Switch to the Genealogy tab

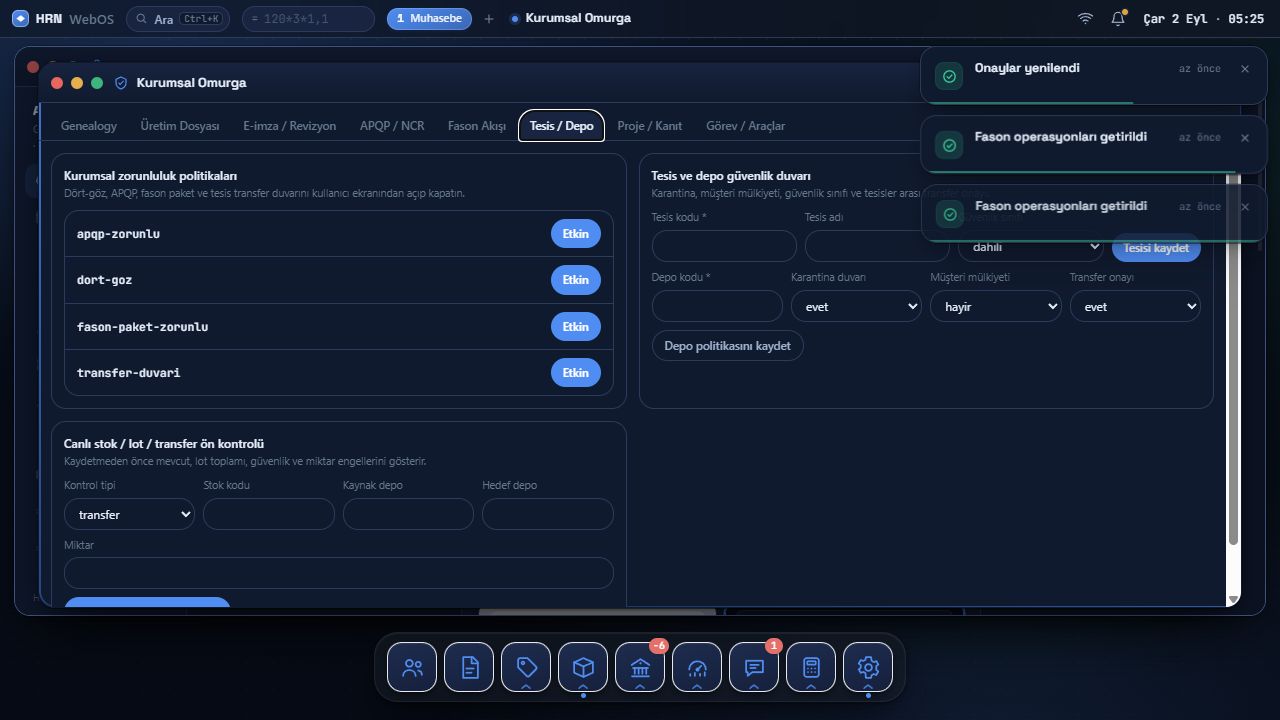tap(89, 126)
